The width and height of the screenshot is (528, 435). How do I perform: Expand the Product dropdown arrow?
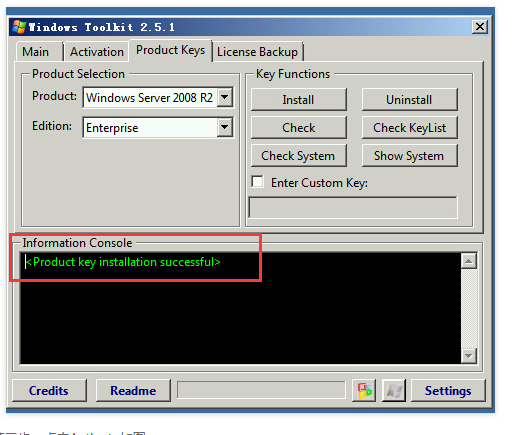pyautogui.click(x=225, y=97)
